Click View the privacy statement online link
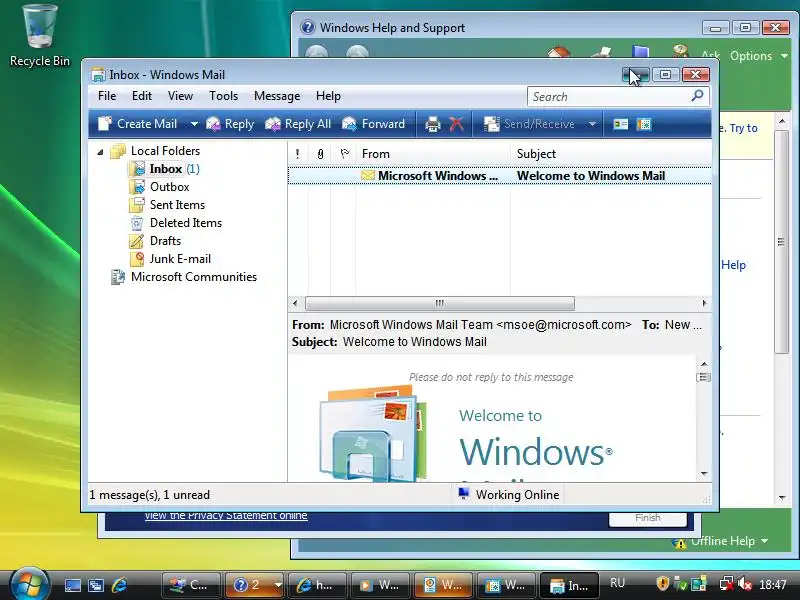The image size is (800, 600). point(226,515)
